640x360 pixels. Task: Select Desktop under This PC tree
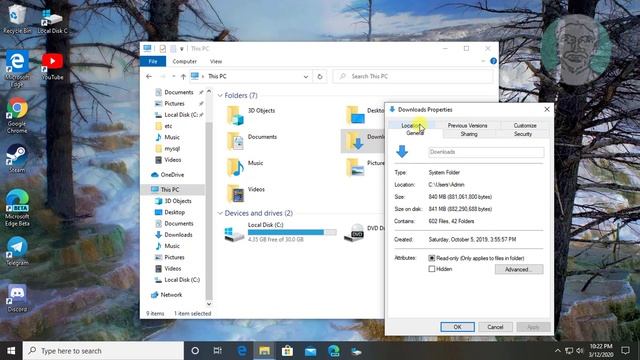click(174, 212)
